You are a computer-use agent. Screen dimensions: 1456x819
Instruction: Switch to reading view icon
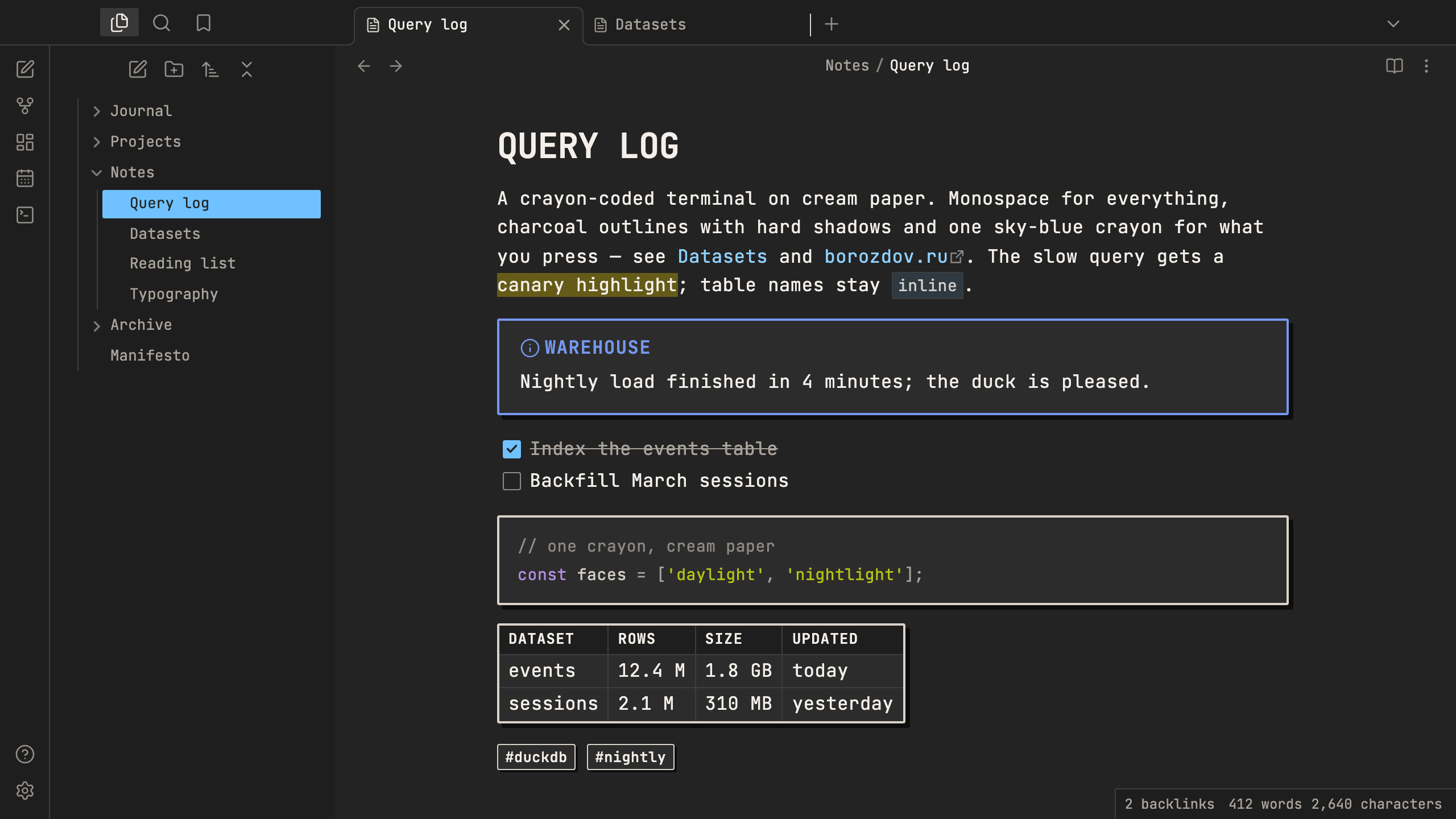tap(1395, 66)
